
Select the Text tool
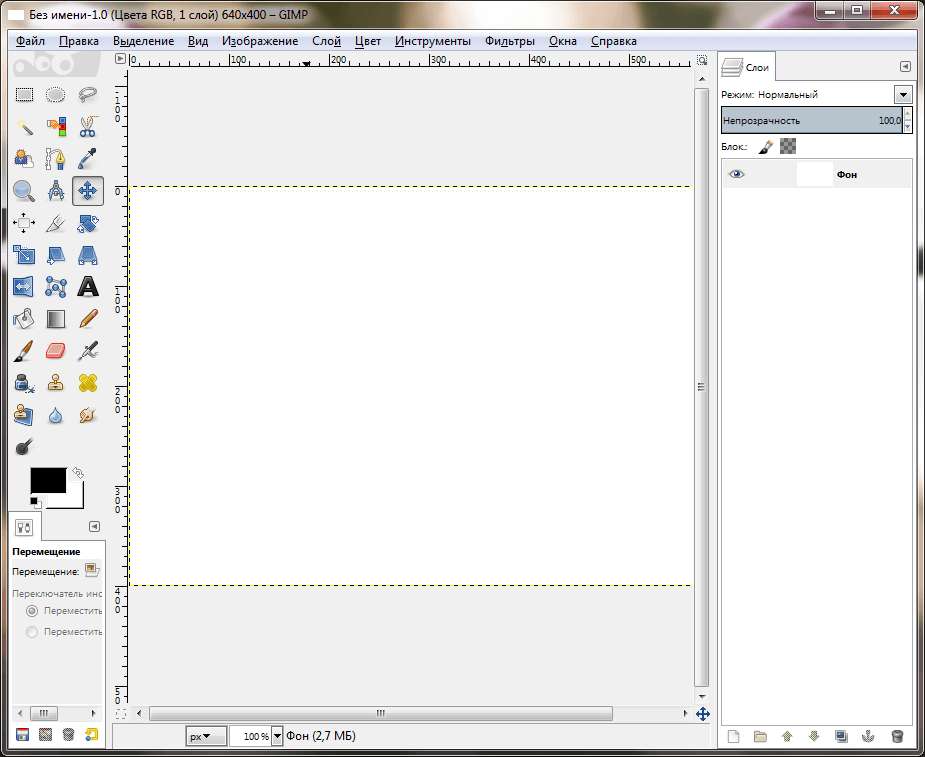(88, 287)
